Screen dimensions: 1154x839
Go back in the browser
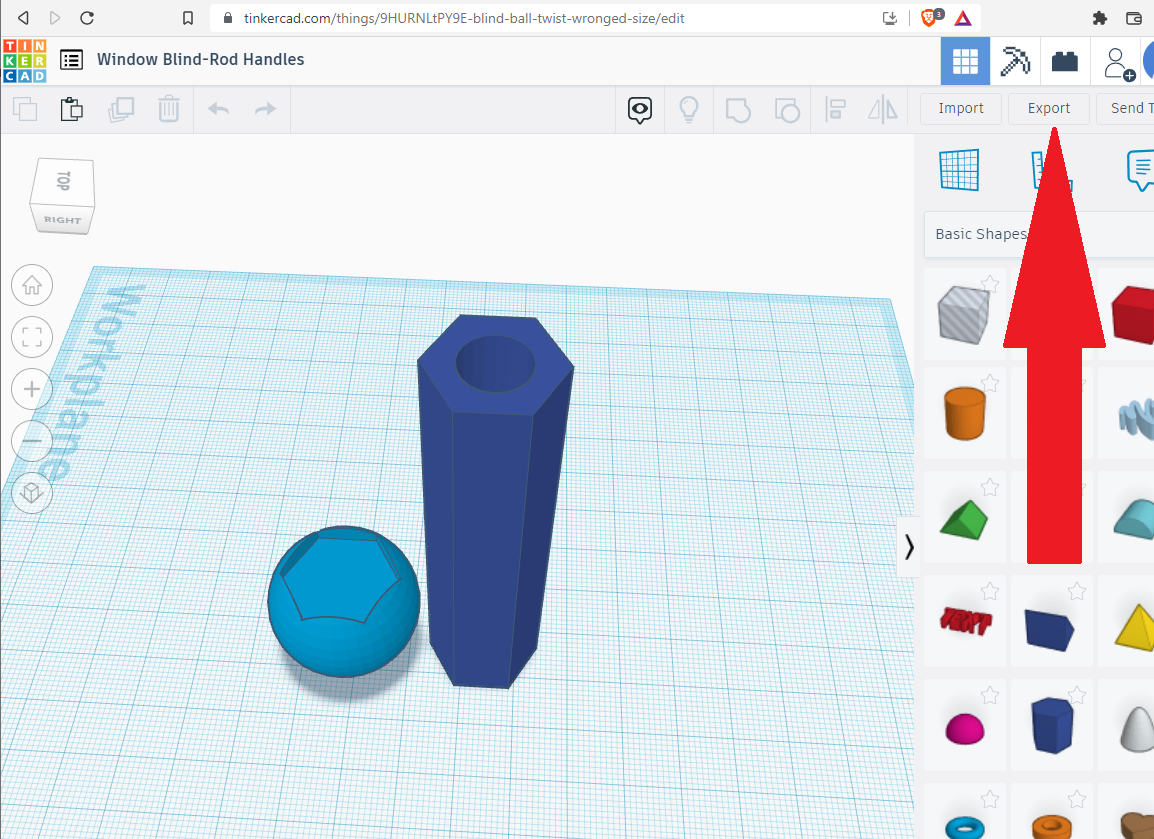[x=24, y=18]
